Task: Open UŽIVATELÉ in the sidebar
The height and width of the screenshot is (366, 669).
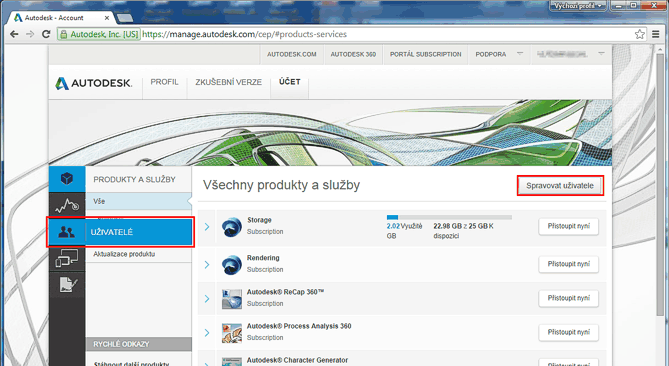Action: [121, 232]
